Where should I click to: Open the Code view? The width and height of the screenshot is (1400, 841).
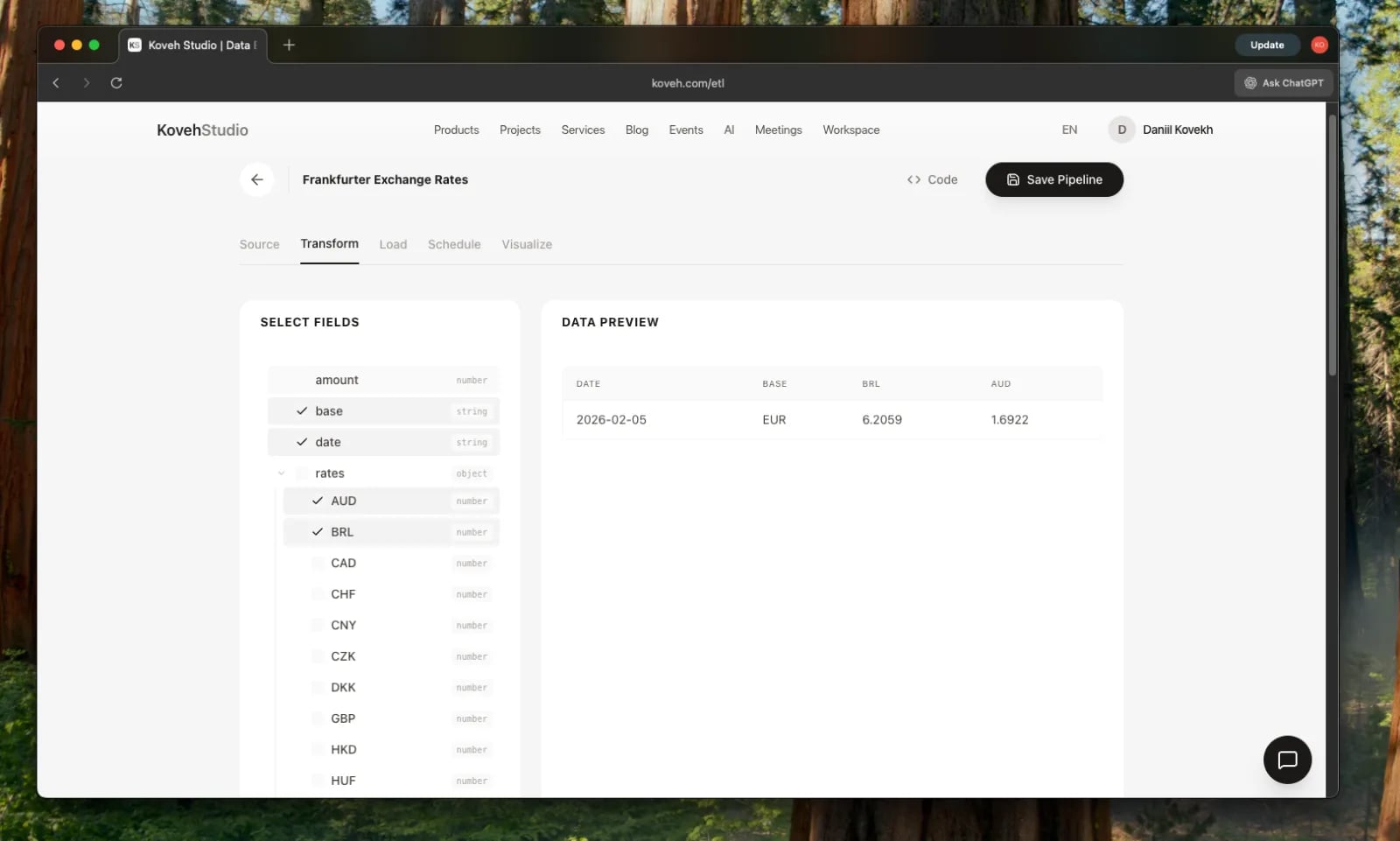coord(932,179)
